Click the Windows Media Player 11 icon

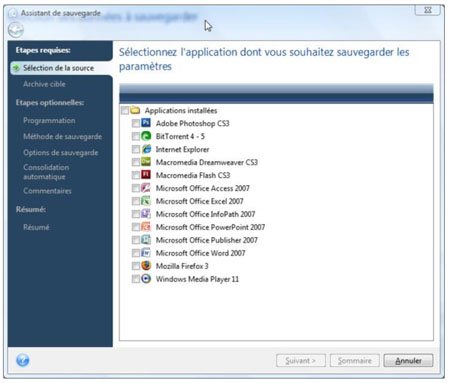point(146,279)
